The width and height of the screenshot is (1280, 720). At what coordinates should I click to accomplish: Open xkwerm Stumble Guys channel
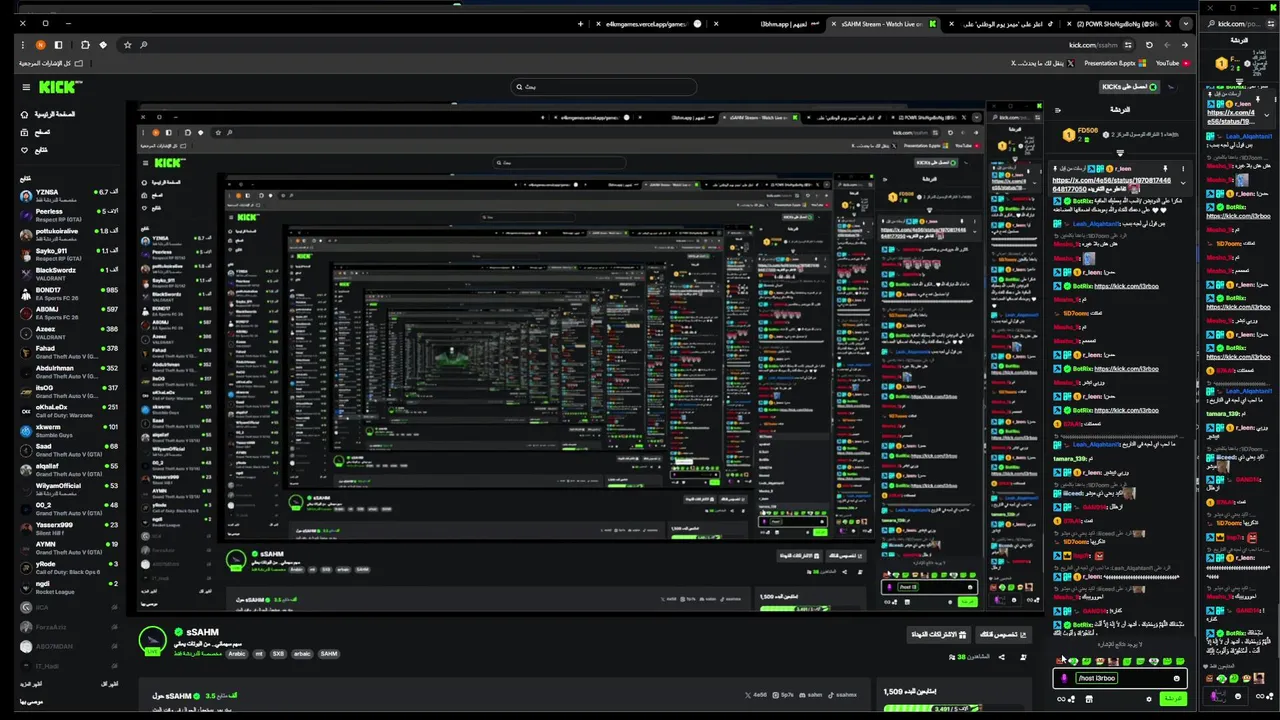click(x=68, y=430)
